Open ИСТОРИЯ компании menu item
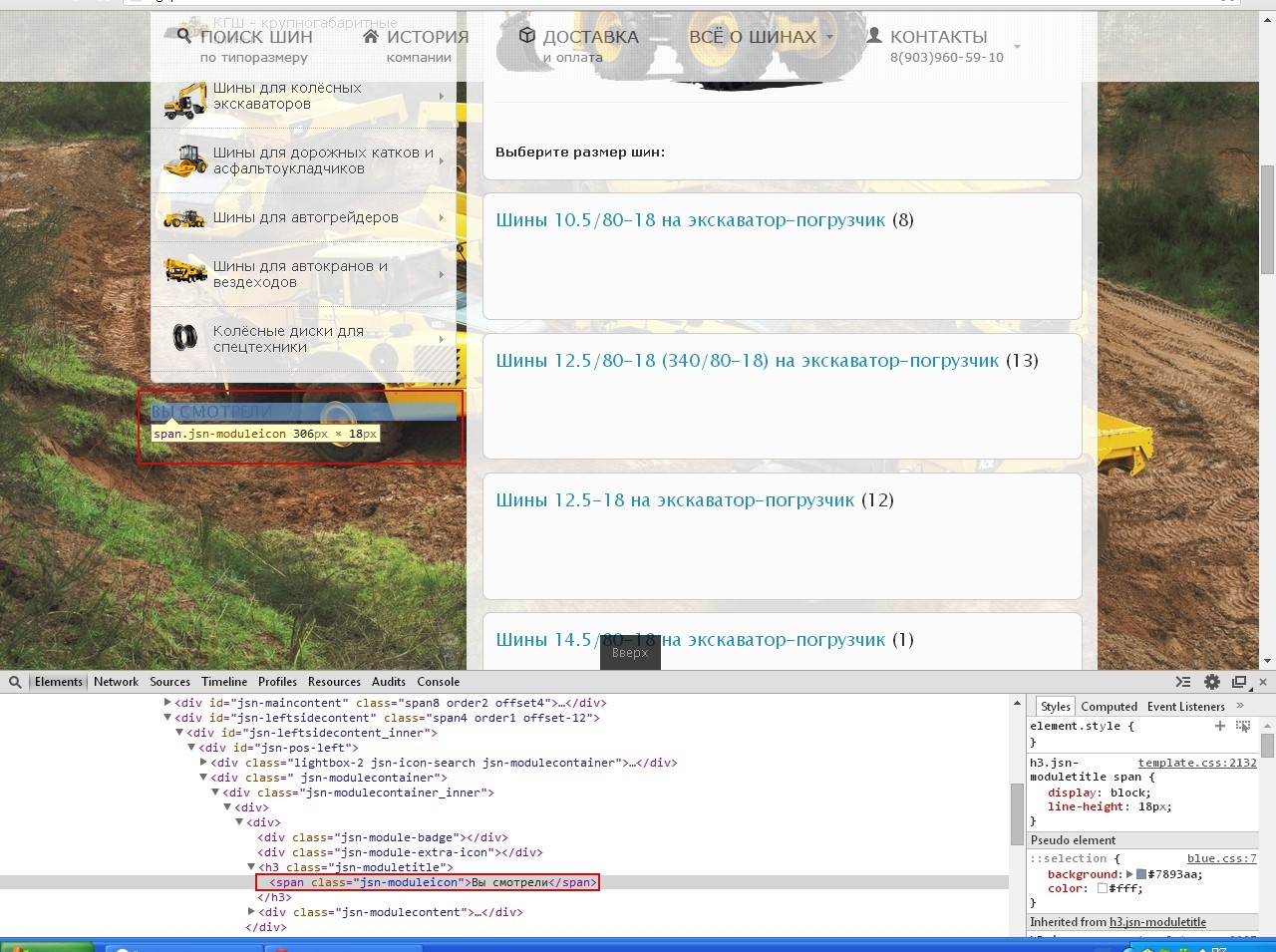 tap(415, 46)
